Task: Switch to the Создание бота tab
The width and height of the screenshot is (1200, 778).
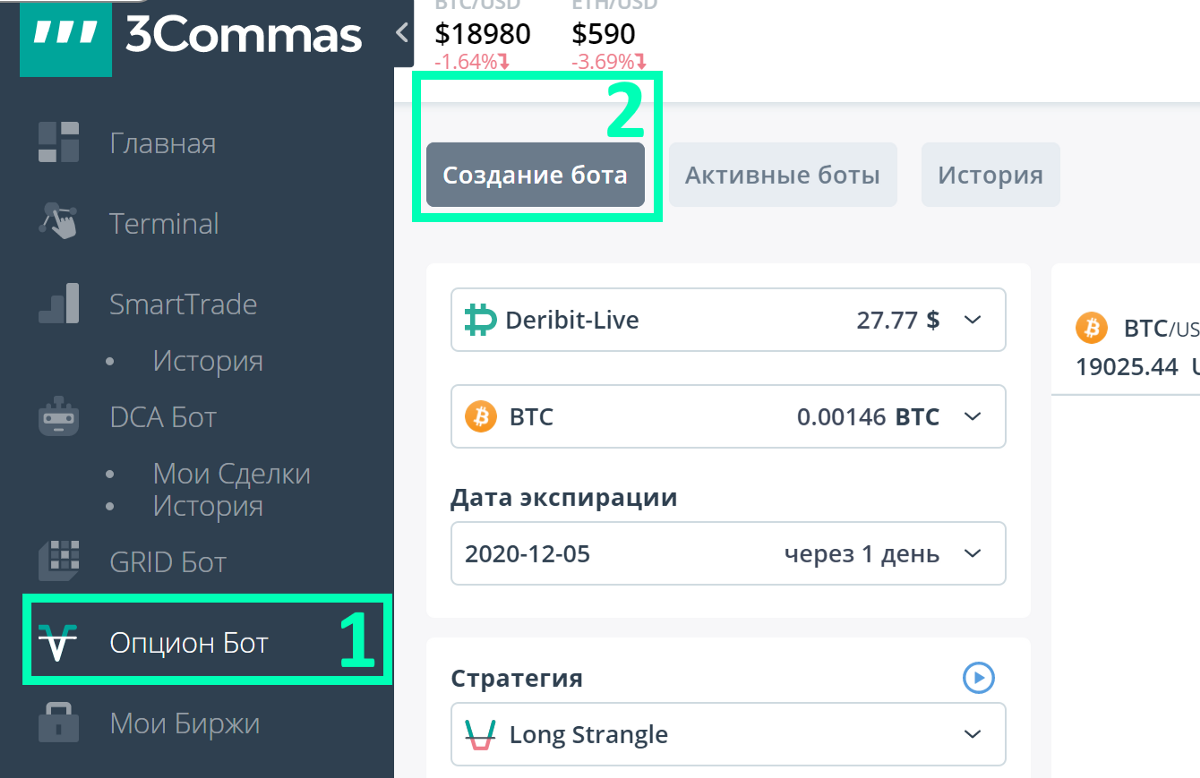Action: [x=535, y=176]
